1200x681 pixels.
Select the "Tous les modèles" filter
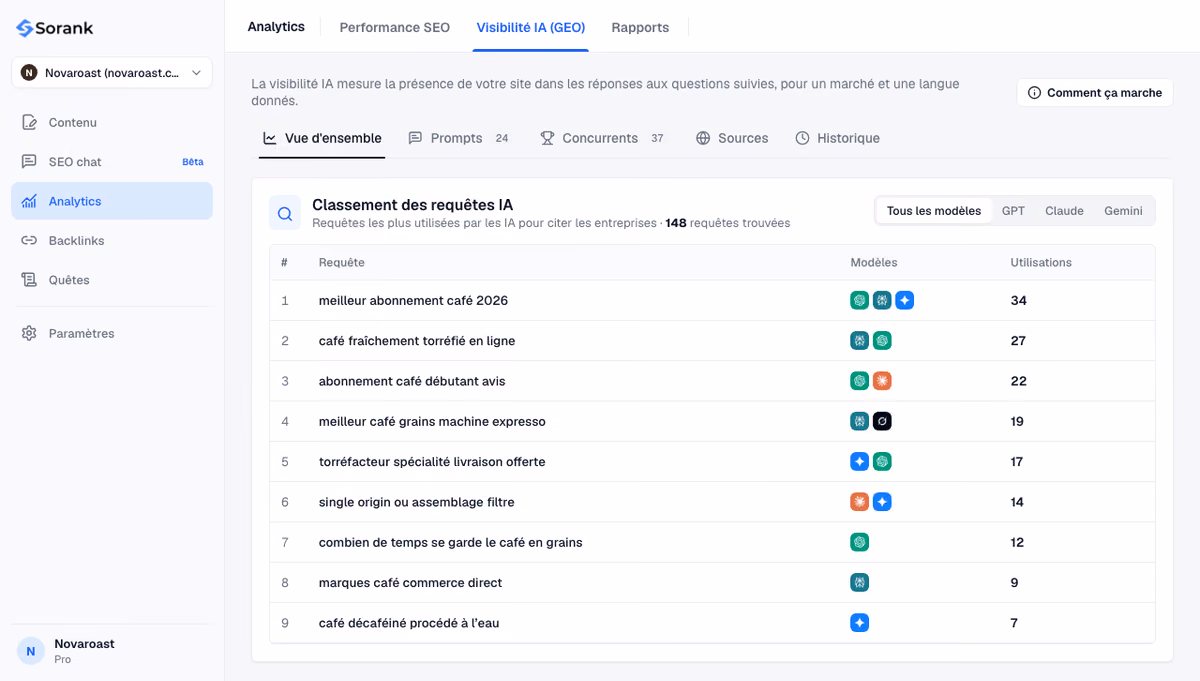pyautogui.click(x=934, y=211)
